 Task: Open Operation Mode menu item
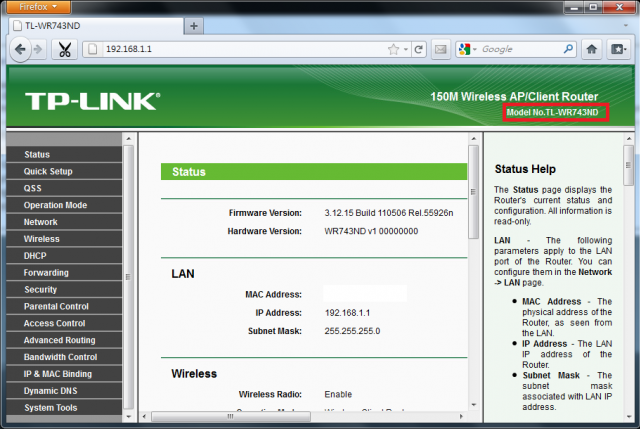(x=64, y=205)
